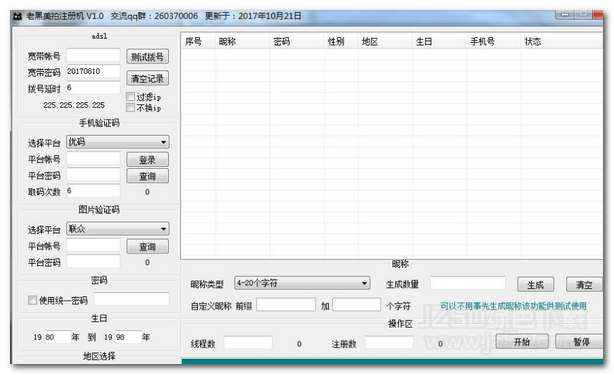Click 查询 button in 手机验证码 section

(x=148, y=176)
